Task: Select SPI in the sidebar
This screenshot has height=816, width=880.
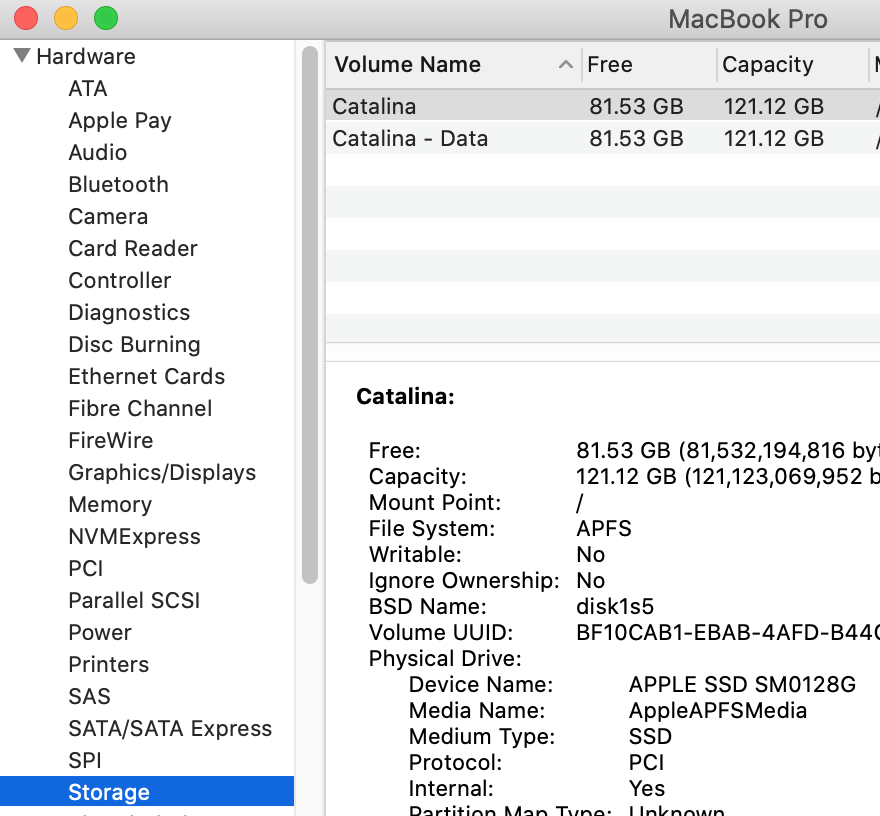Action: [85, 760]
